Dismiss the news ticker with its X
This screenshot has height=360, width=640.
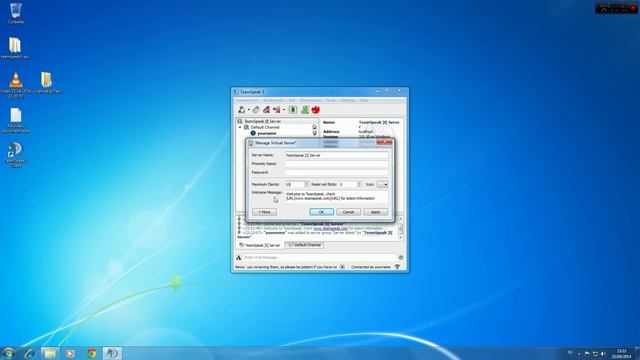[342, 267]
